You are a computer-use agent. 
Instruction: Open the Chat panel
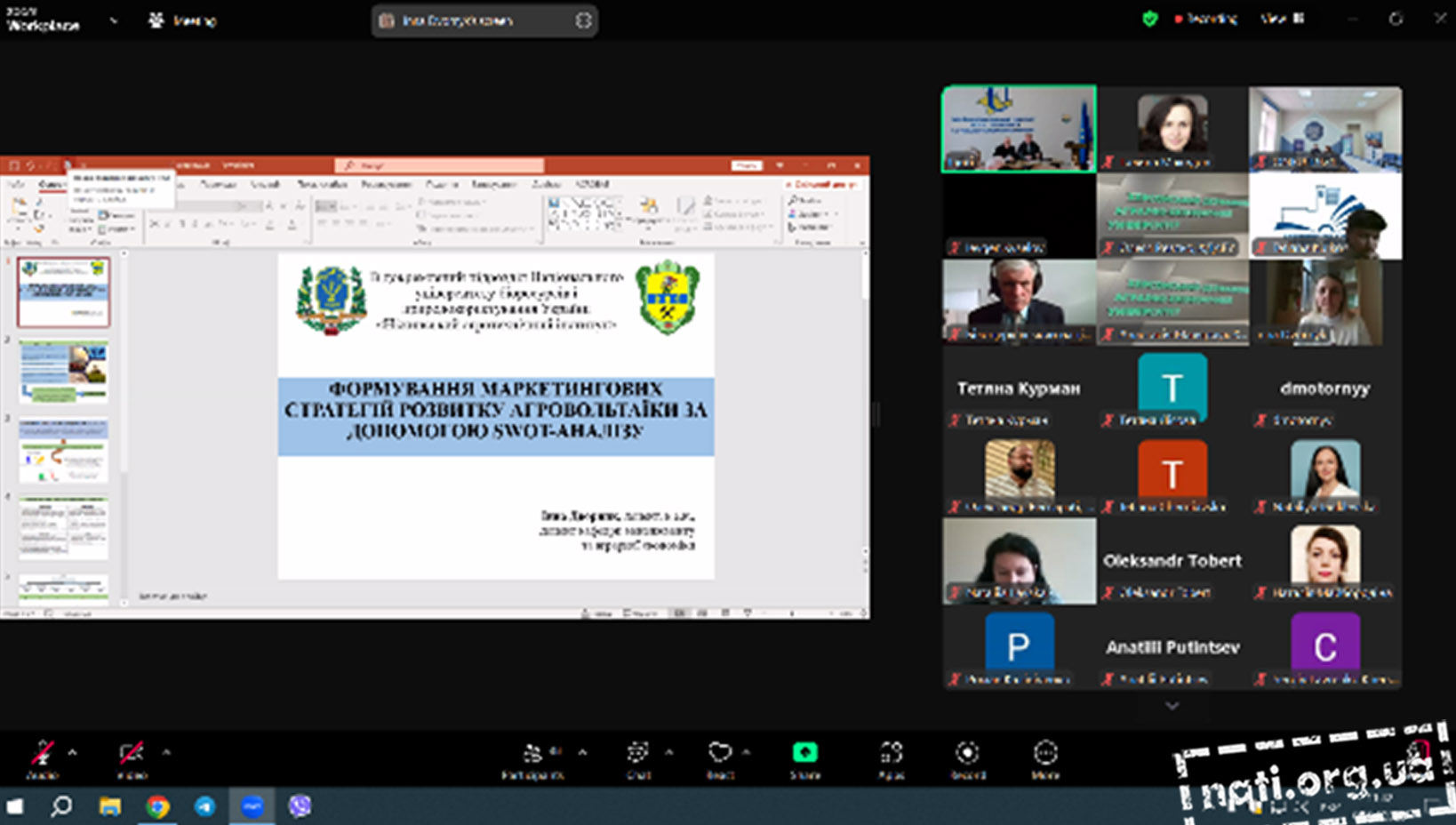[638, 756]
